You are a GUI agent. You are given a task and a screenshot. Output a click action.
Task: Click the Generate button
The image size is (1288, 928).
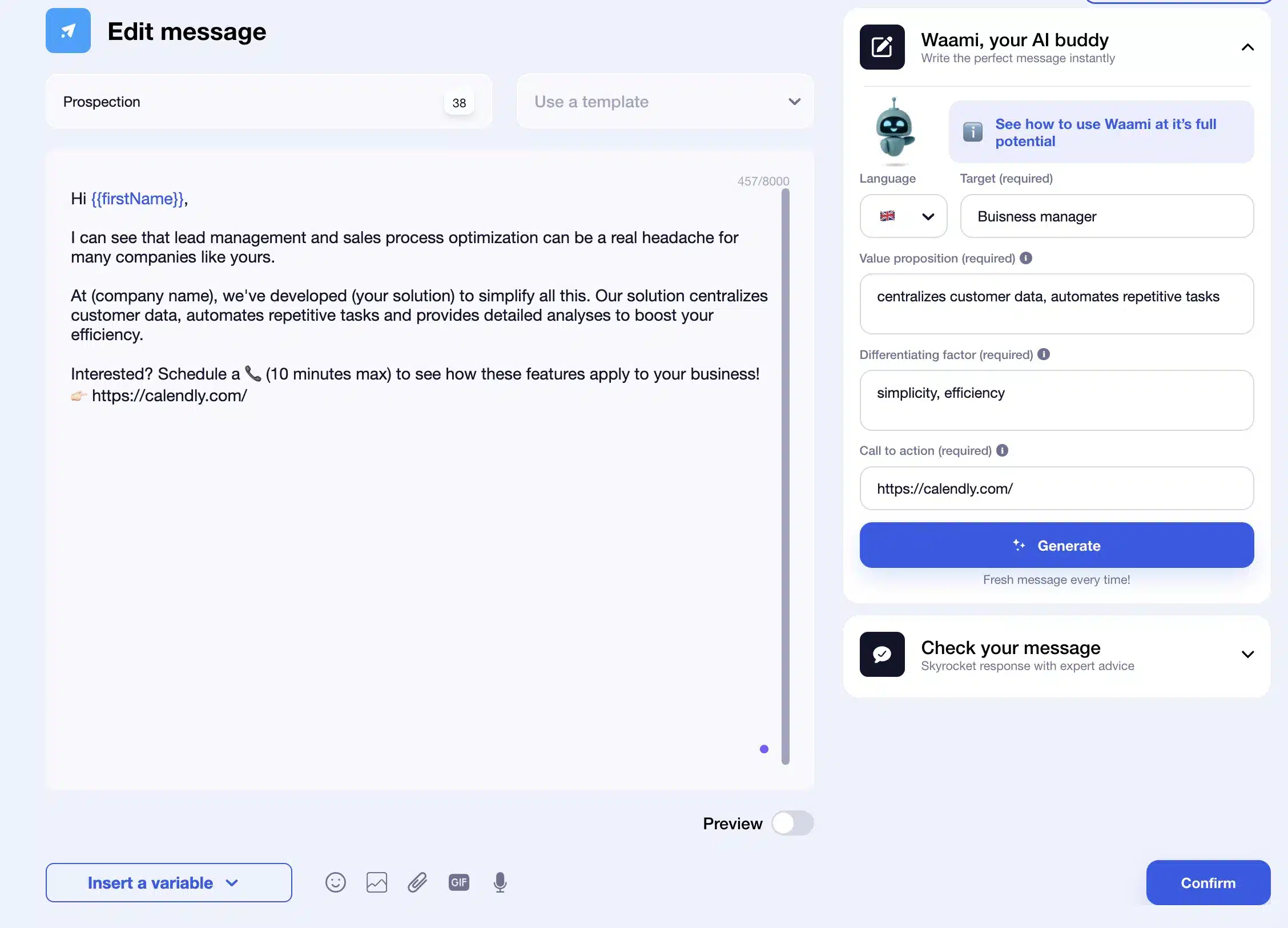[x=1057, y=545]
